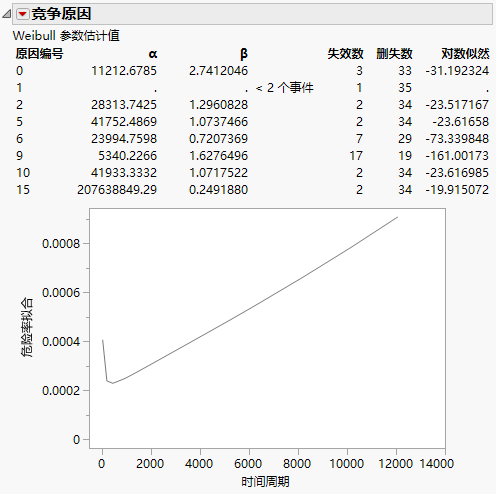Select β value 1.0737466

(x=218, y=122)
